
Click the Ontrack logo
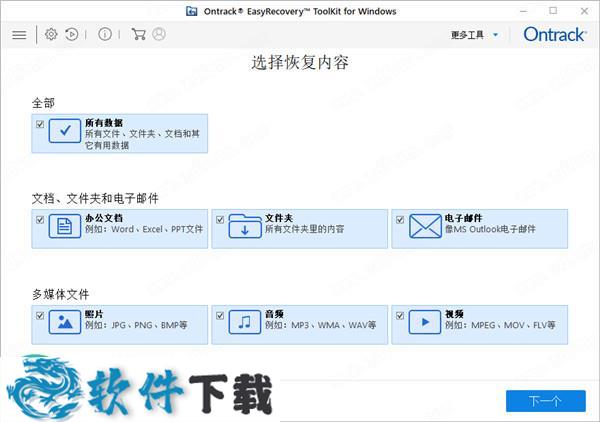(554, 34)
